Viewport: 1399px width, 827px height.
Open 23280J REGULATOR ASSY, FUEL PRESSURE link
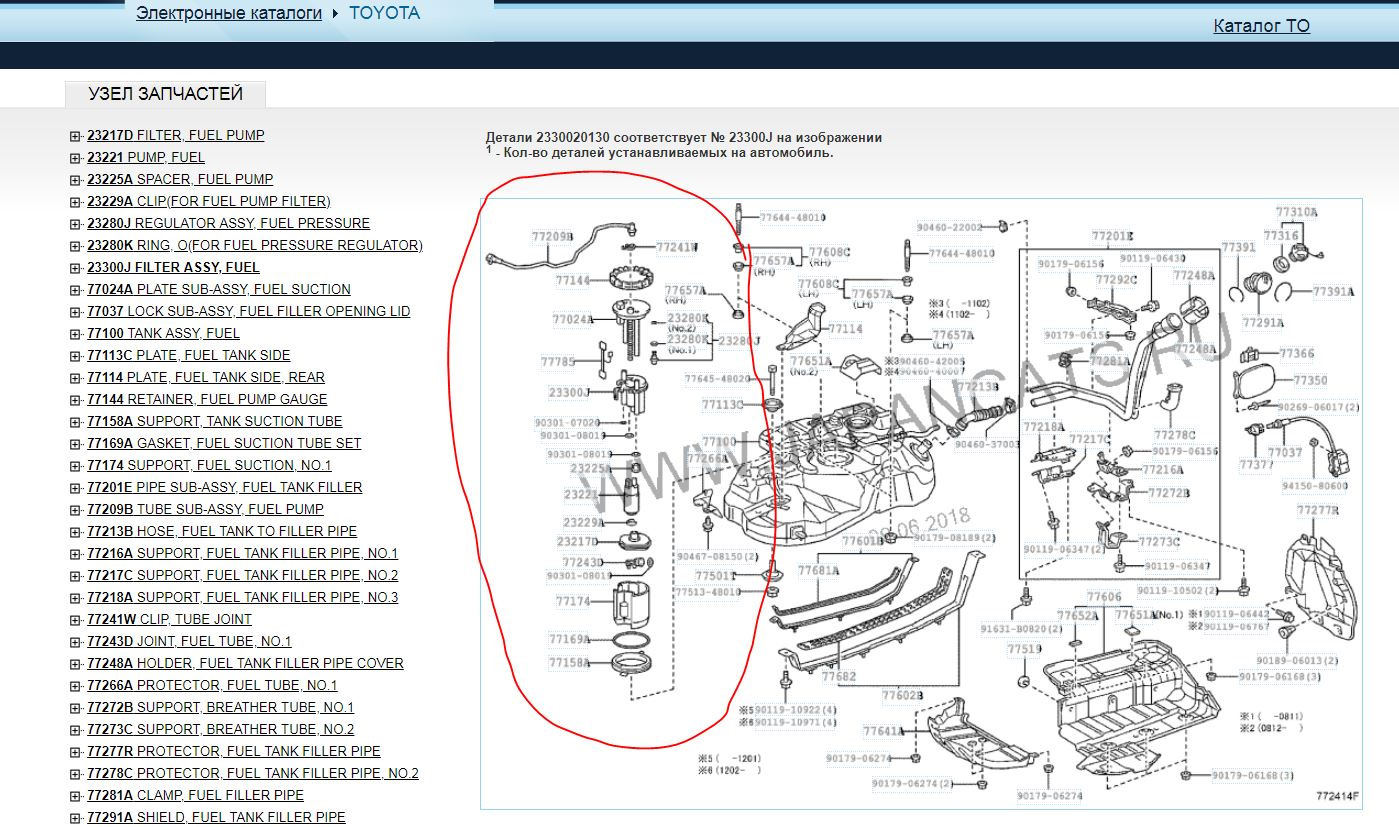(x=228, y=223)
